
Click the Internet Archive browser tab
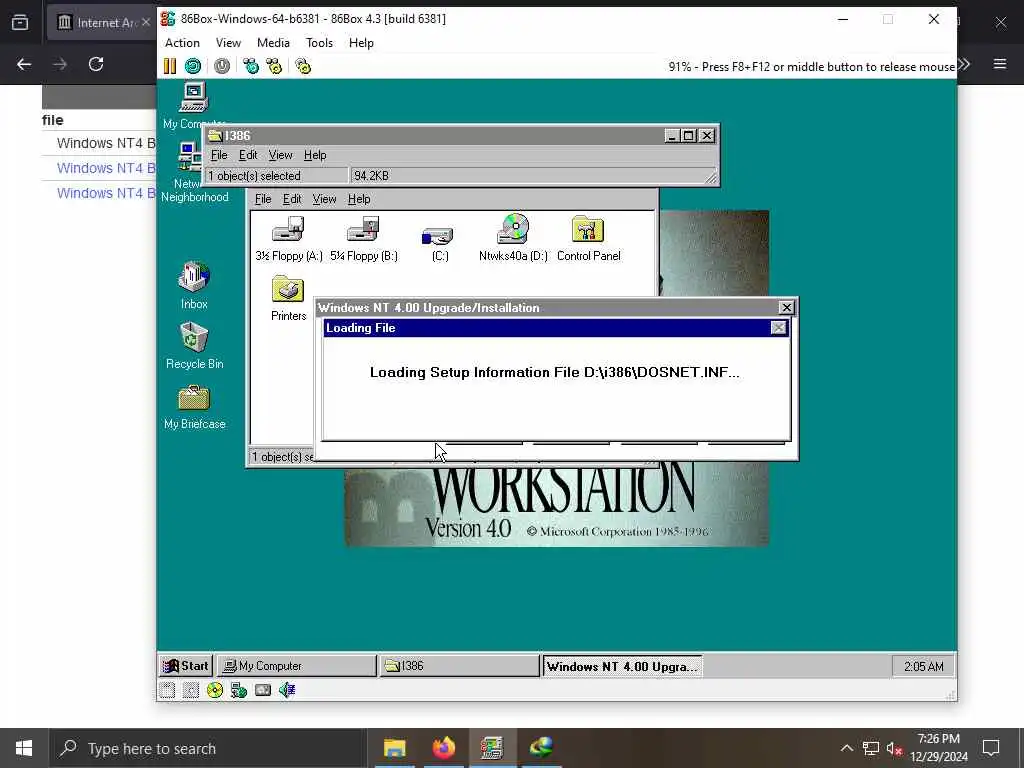pos(101,23)
